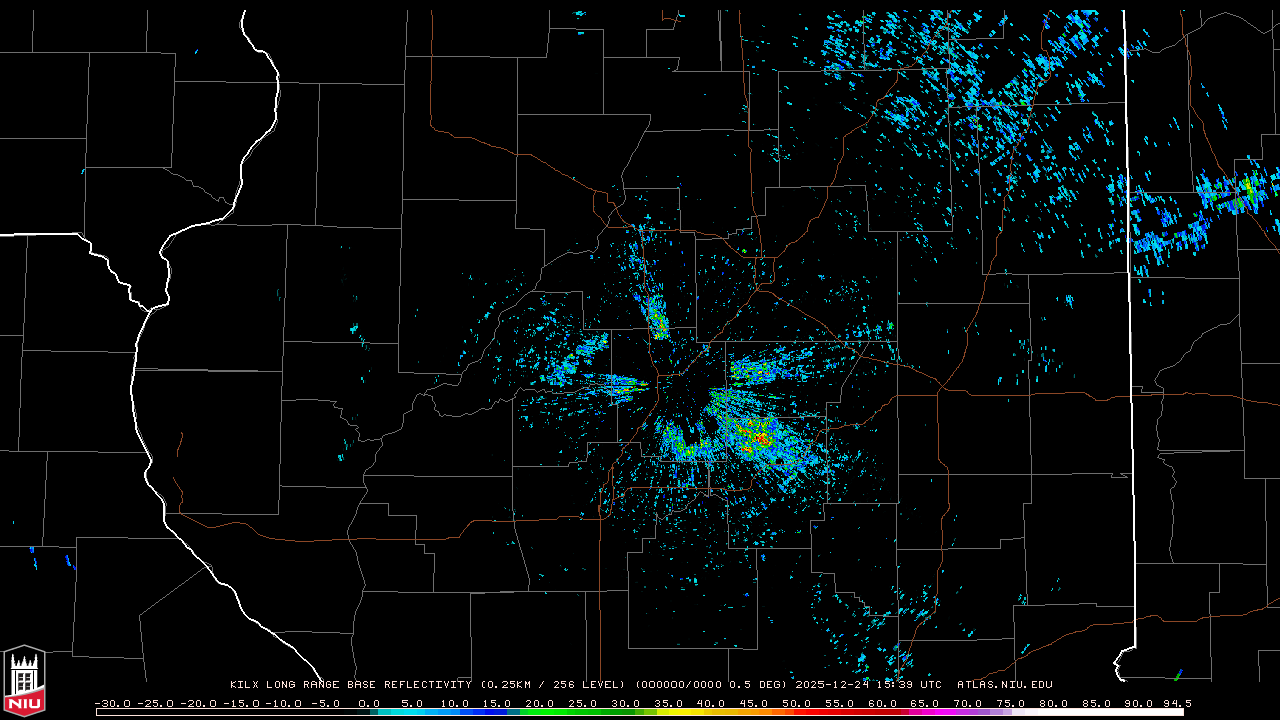This screenshot has height=720, width=1280.
Task: Click the NIU logo in bottom-left corner
Action: pos(24,681)
